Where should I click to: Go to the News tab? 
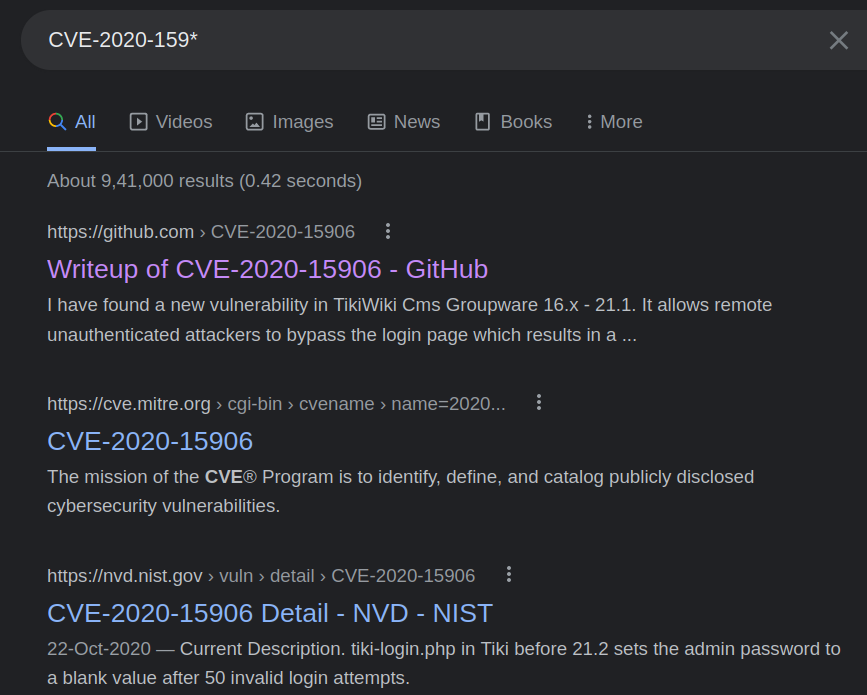tap(404, 122)
